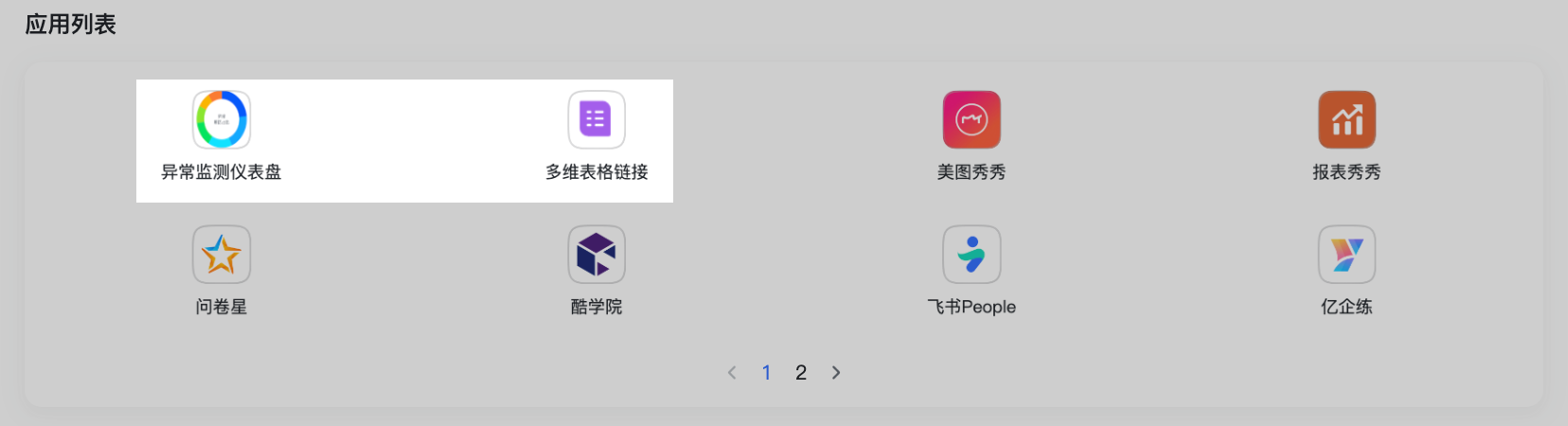Click the 多维表格链接 text label
Image resolution: width=1568 pixels, height=426 pixels.
(x=597, y=172)
